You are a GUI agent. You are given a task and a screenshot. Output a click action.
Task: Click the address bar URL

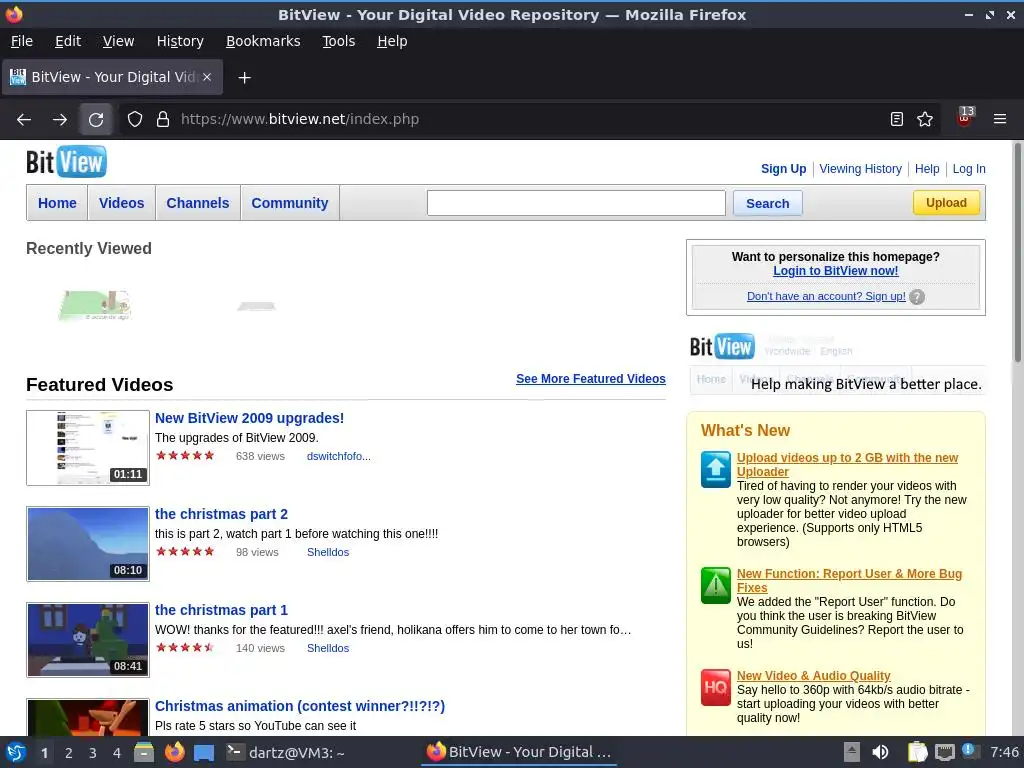[300, 120]
